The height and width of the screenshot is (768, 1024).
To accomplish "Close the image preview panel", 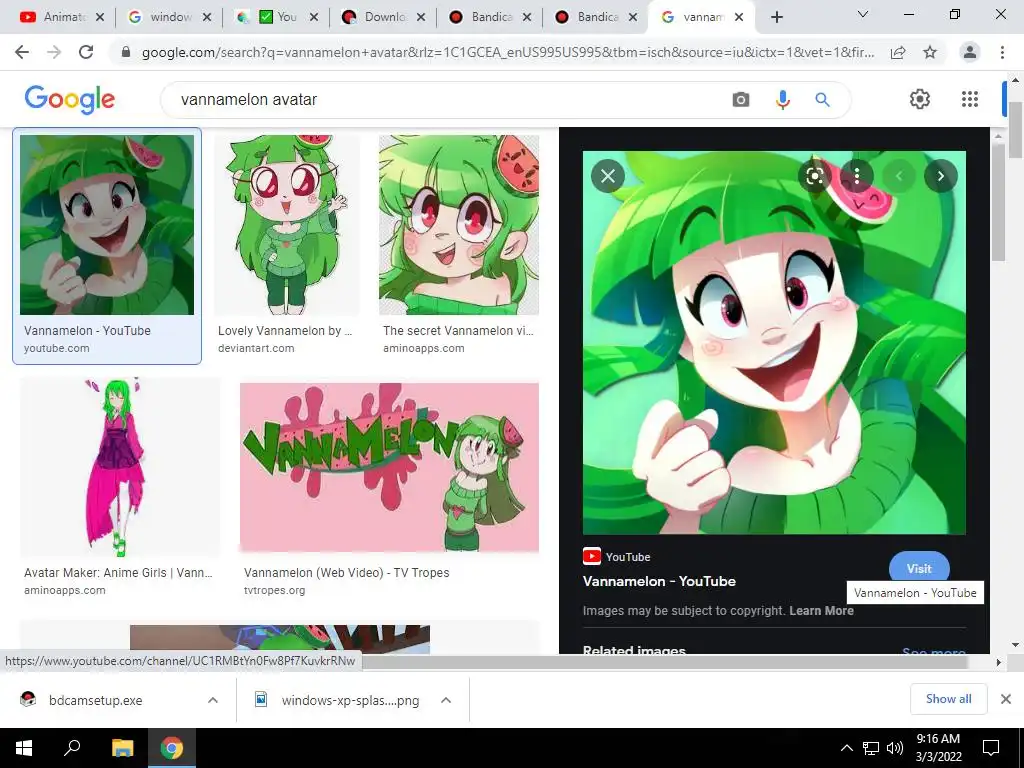I will [607, 176].
